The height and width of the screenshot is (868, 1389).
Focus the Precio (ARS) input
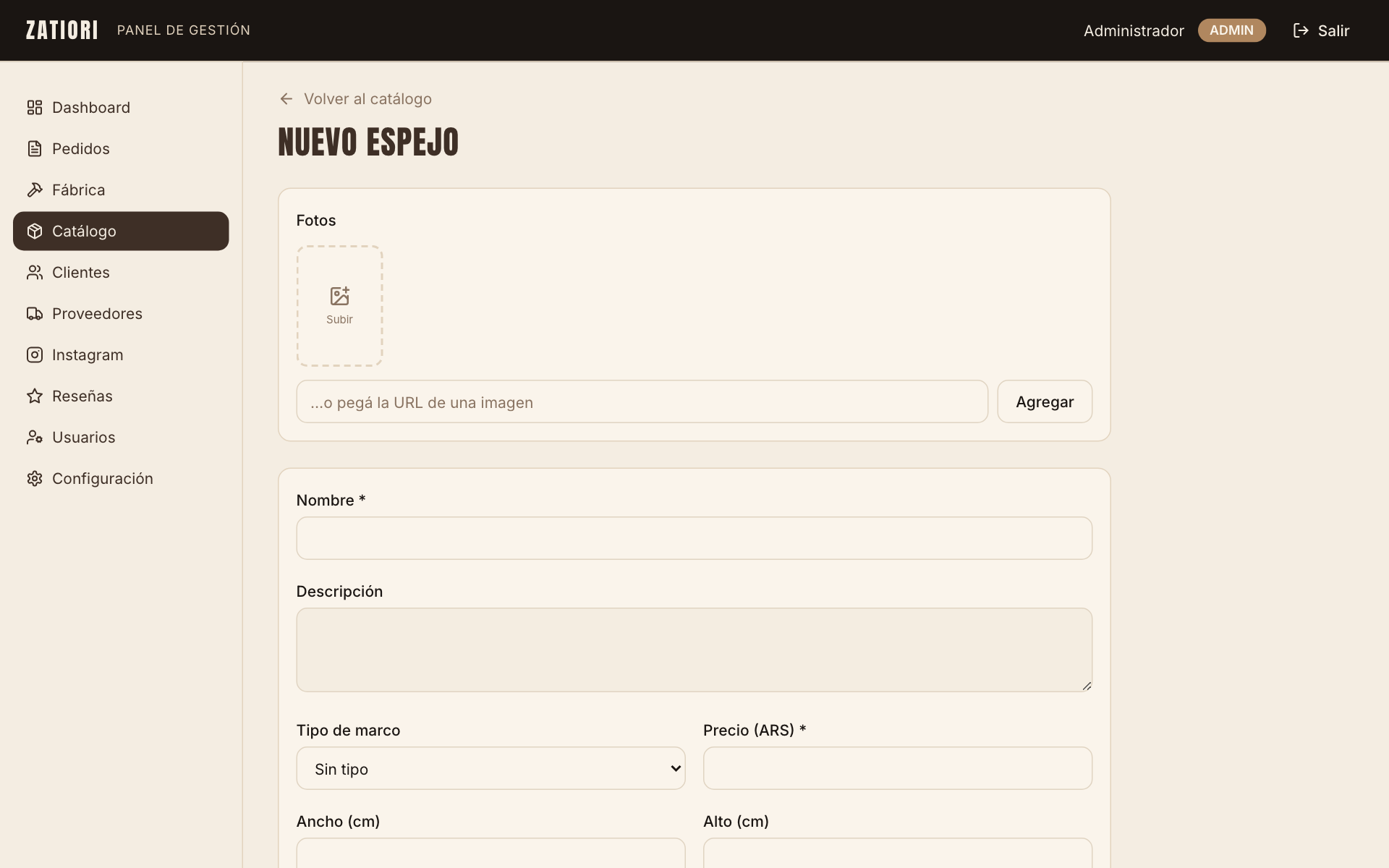pos(898,768)
